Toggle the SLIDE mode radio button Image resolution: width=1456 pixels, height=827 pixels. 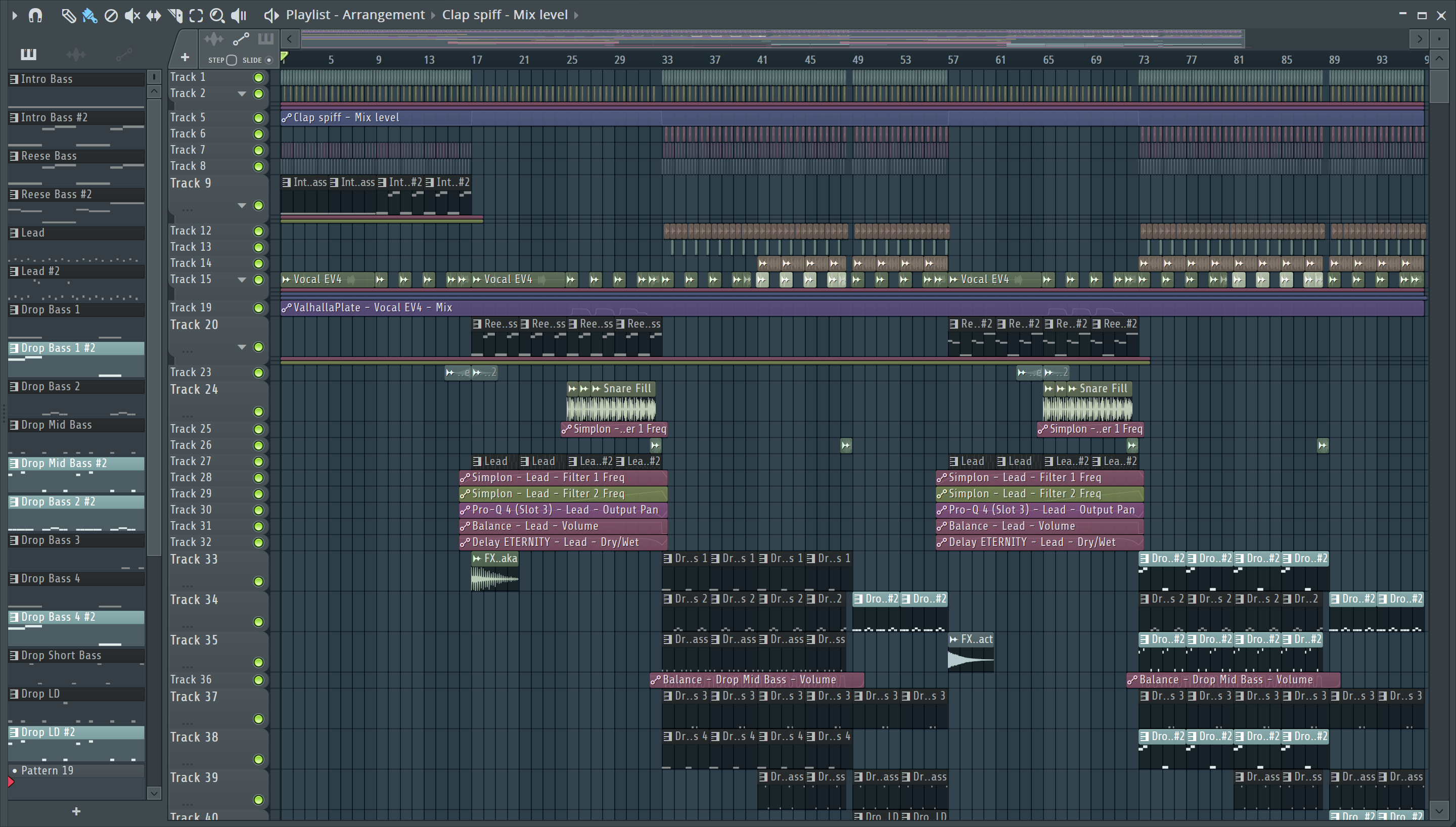(268, 60)
